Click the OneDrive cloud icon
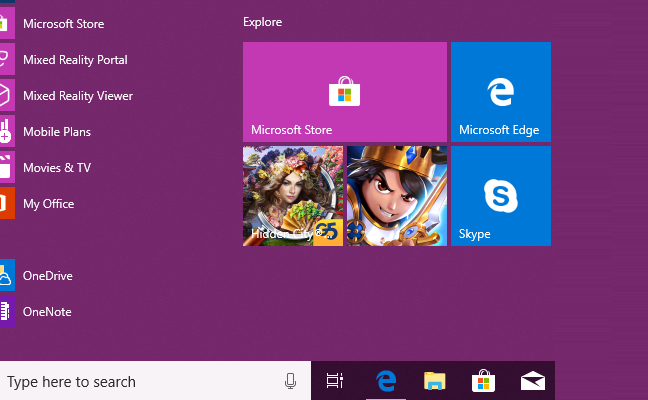The image size is (648, 400). 7,275
